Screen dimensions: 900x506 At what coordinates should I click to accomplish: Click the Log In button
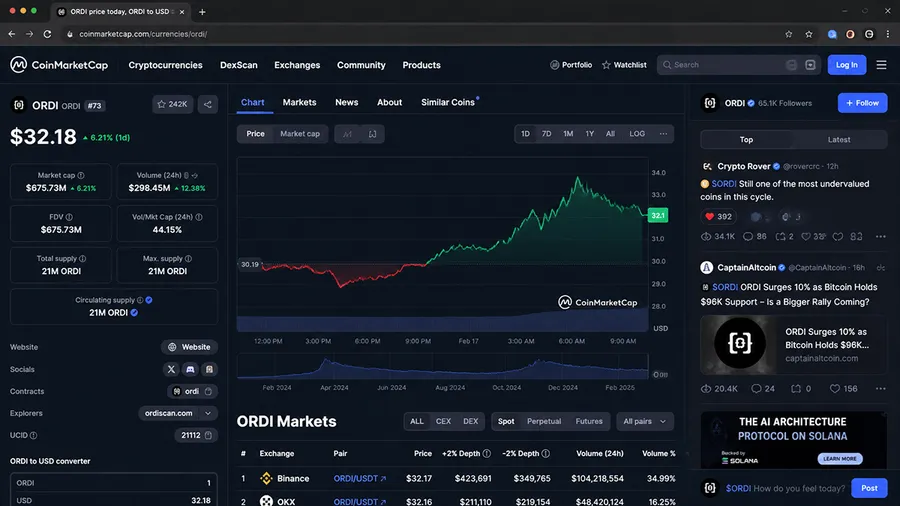click(x=847, y=65)
